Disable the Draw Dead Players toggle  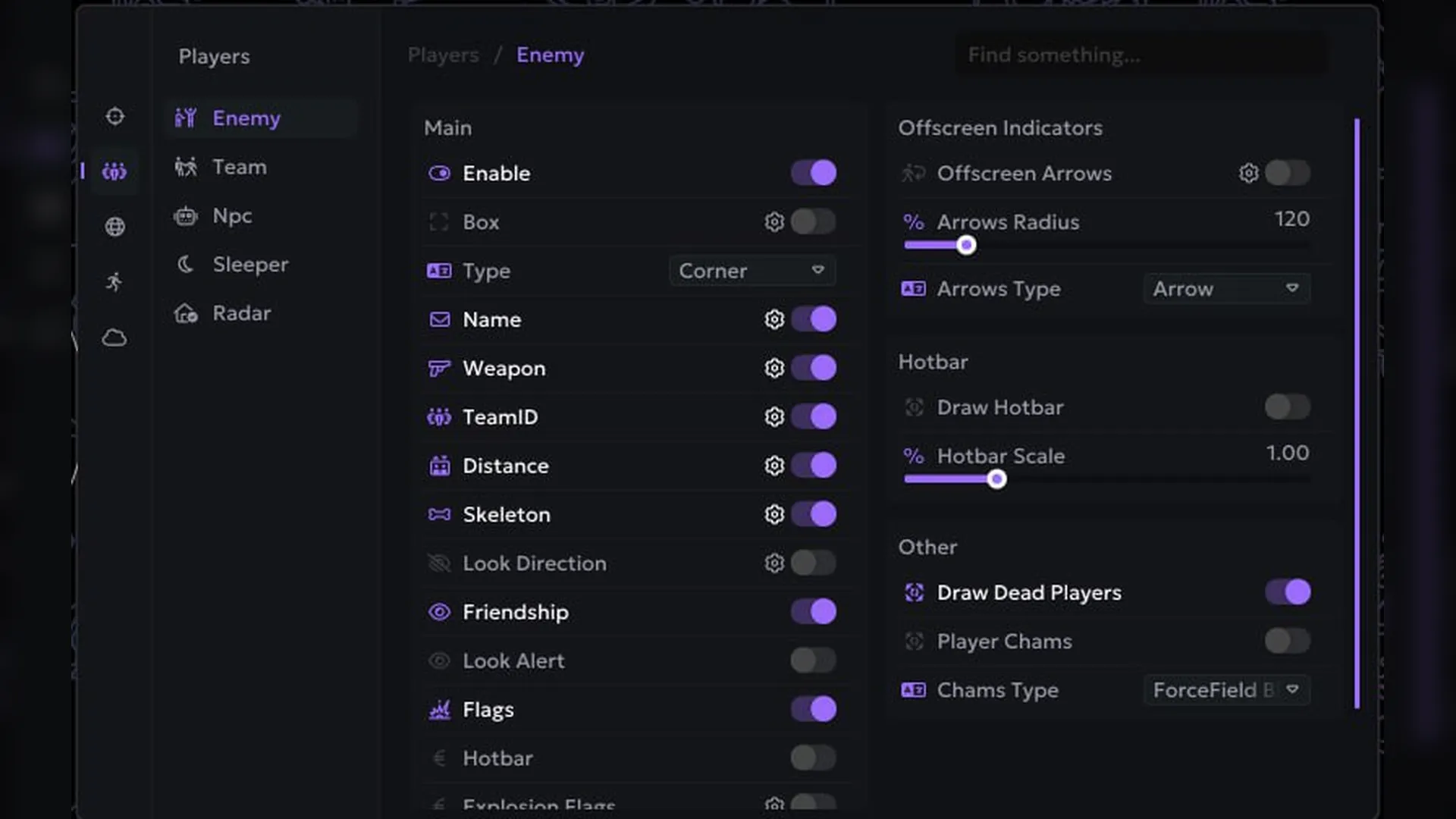[x=1288, y=592]
